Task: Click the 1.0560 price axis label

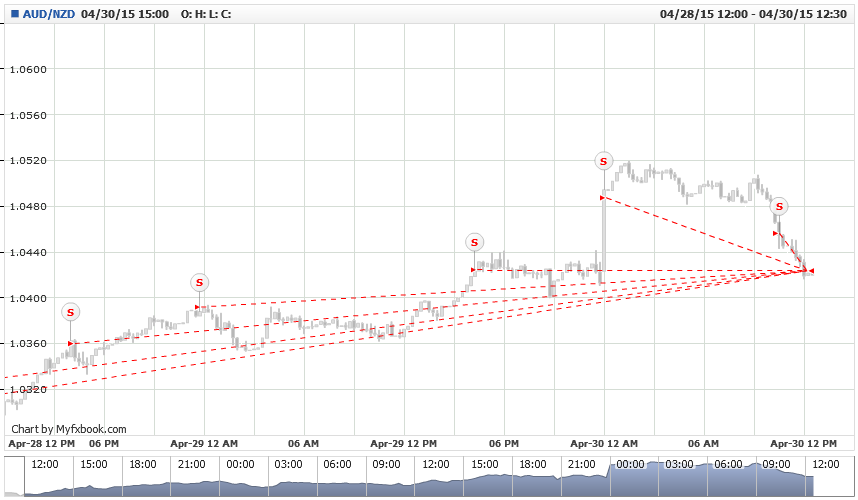Action: click(28, 115)
